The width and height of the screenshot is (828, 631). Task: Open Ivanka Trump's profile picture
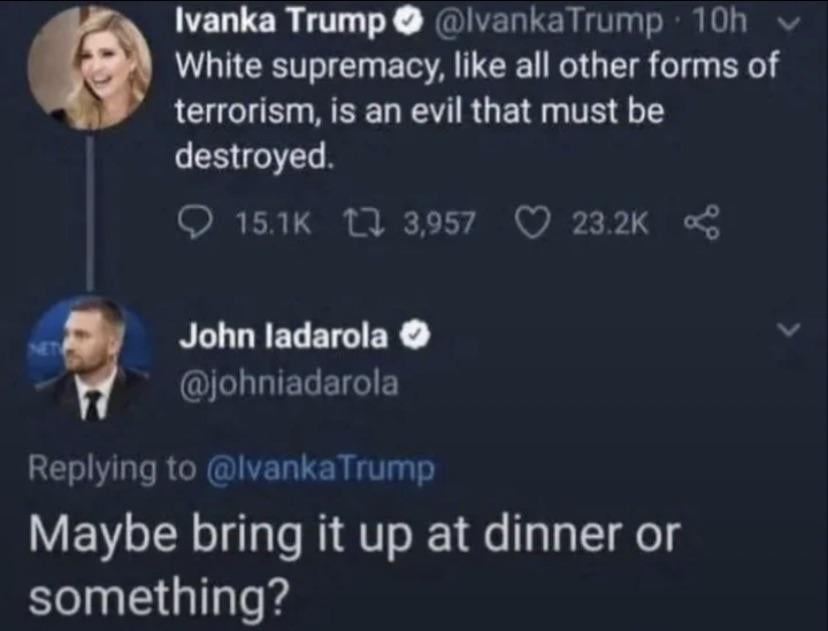[x=90, y=68]
